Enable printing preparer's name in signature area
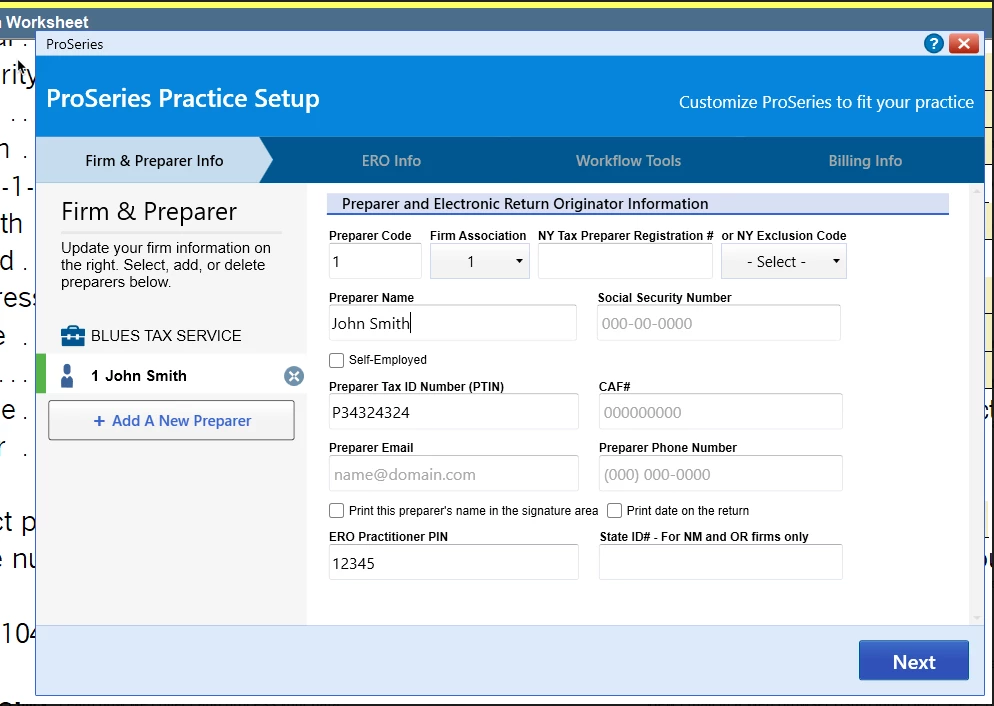 tap(337, 511)
